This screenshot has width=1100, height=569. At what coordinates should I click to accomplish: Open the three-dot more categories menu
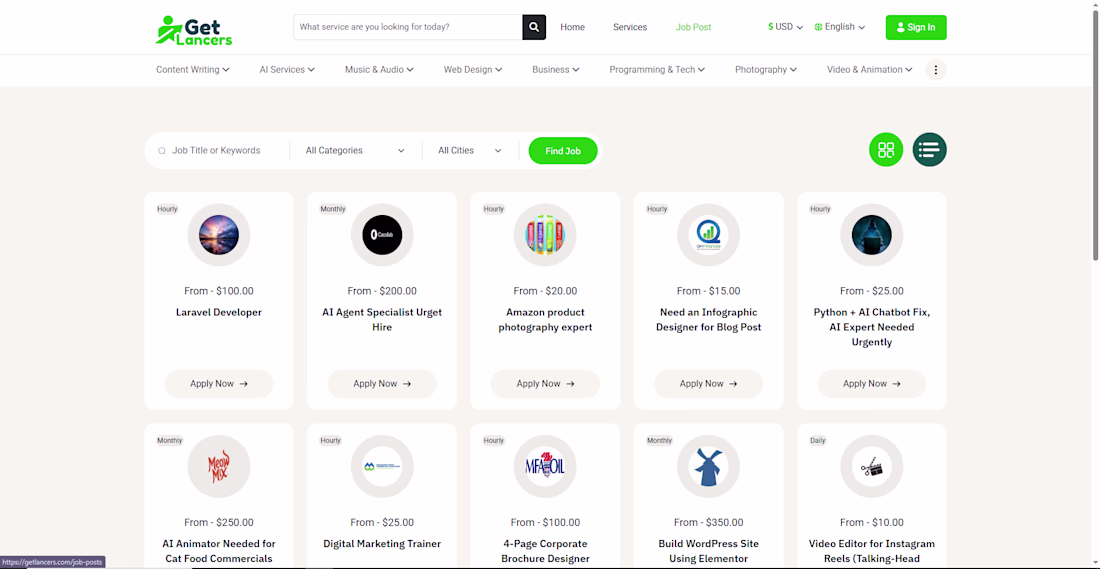point(936,69)
